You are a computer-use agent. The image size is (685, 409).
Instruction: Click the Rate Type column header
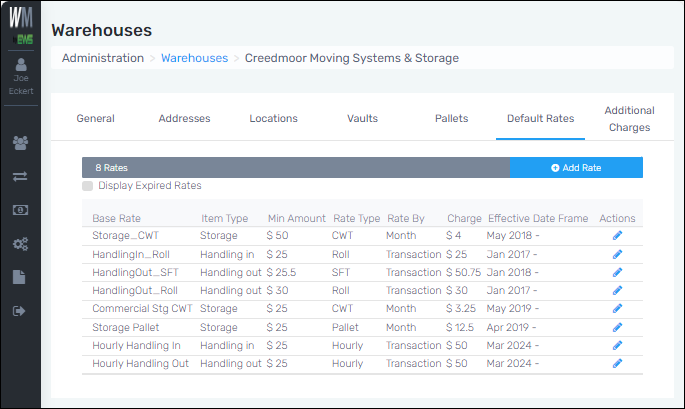(356, 218)
